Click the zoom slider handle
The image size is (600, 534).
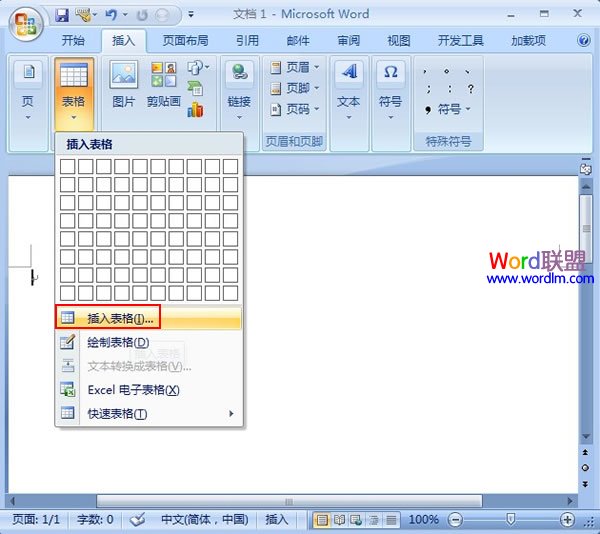(x=510, y=519)
